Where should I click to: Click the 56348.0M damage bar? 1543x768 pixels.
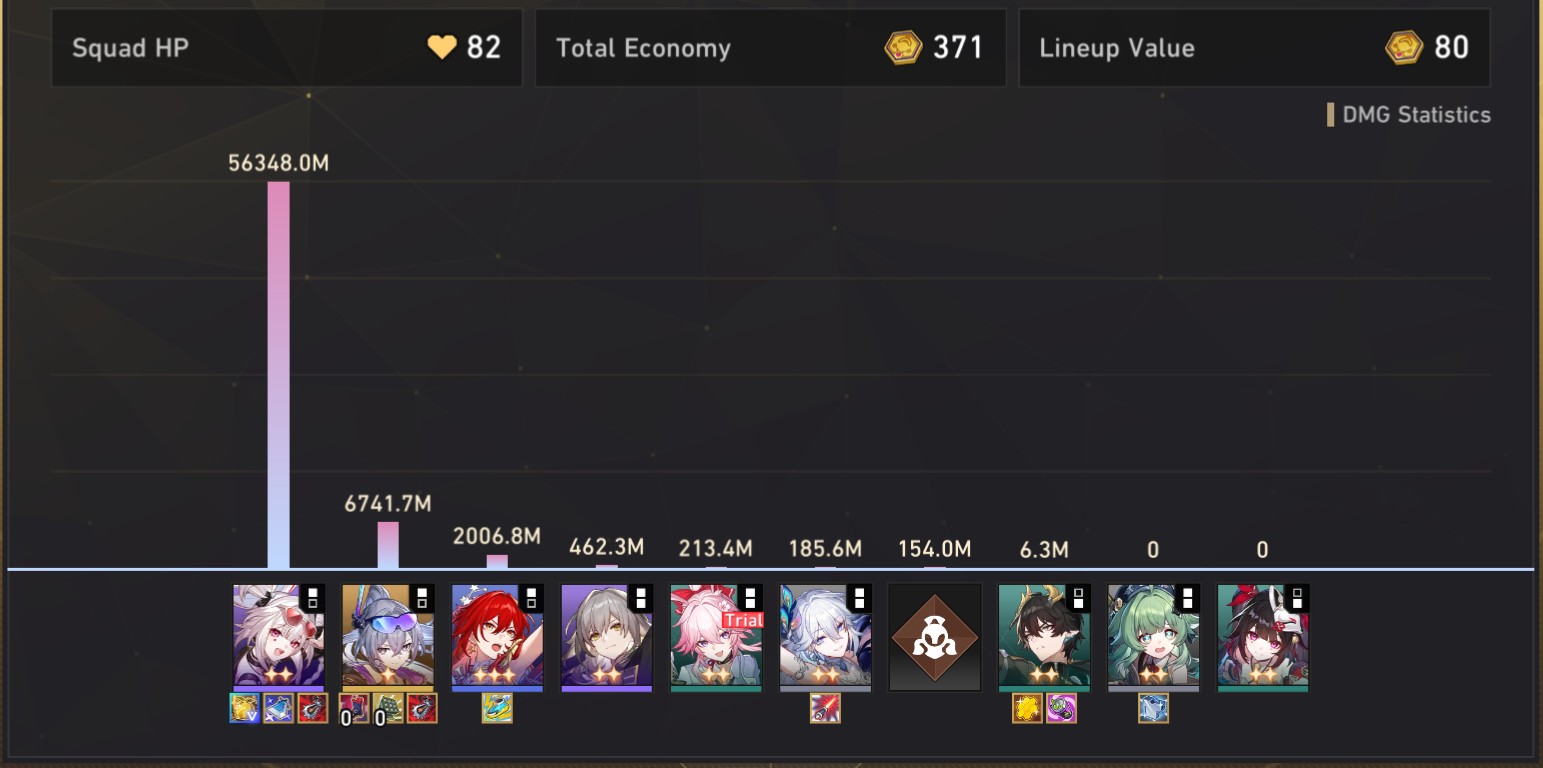tap(278, 375)
